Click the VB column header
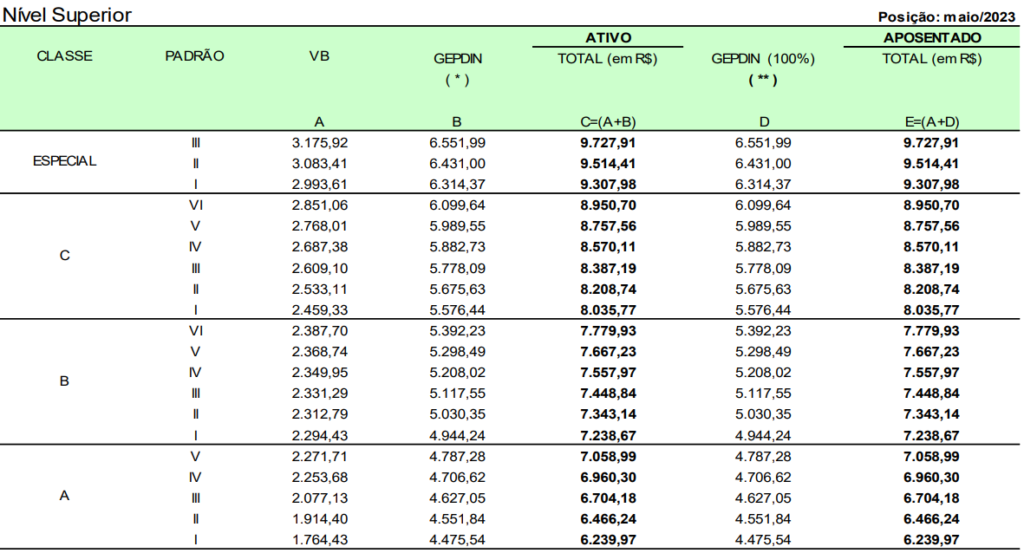 click(320, 57)
